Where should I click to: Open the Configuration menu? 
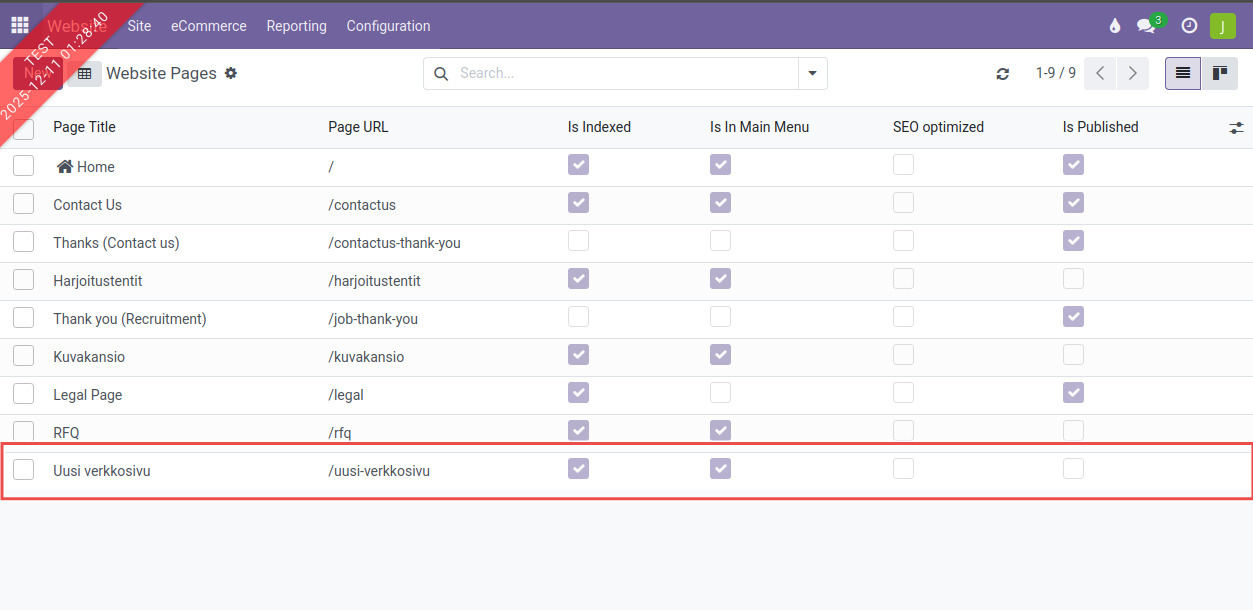pyautogui.click(x=388, y=26)
